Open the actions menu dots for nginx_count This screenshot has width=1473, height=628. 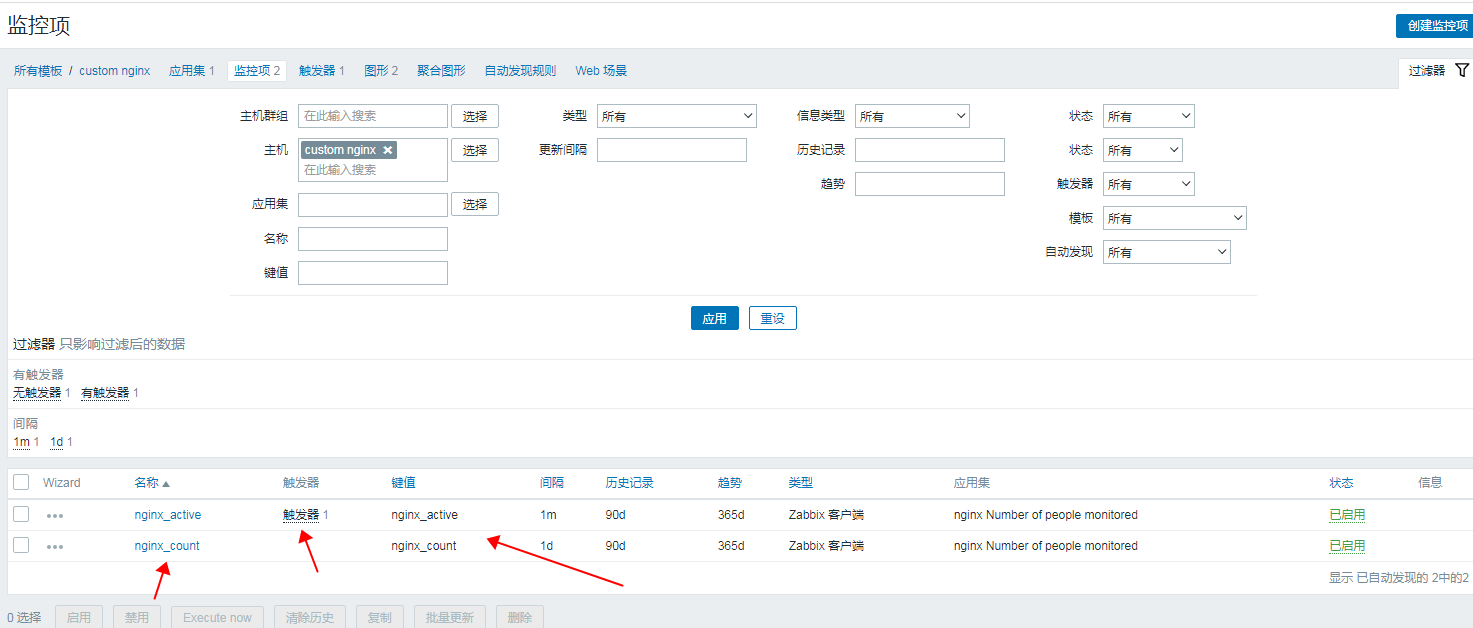coord(55,547)
